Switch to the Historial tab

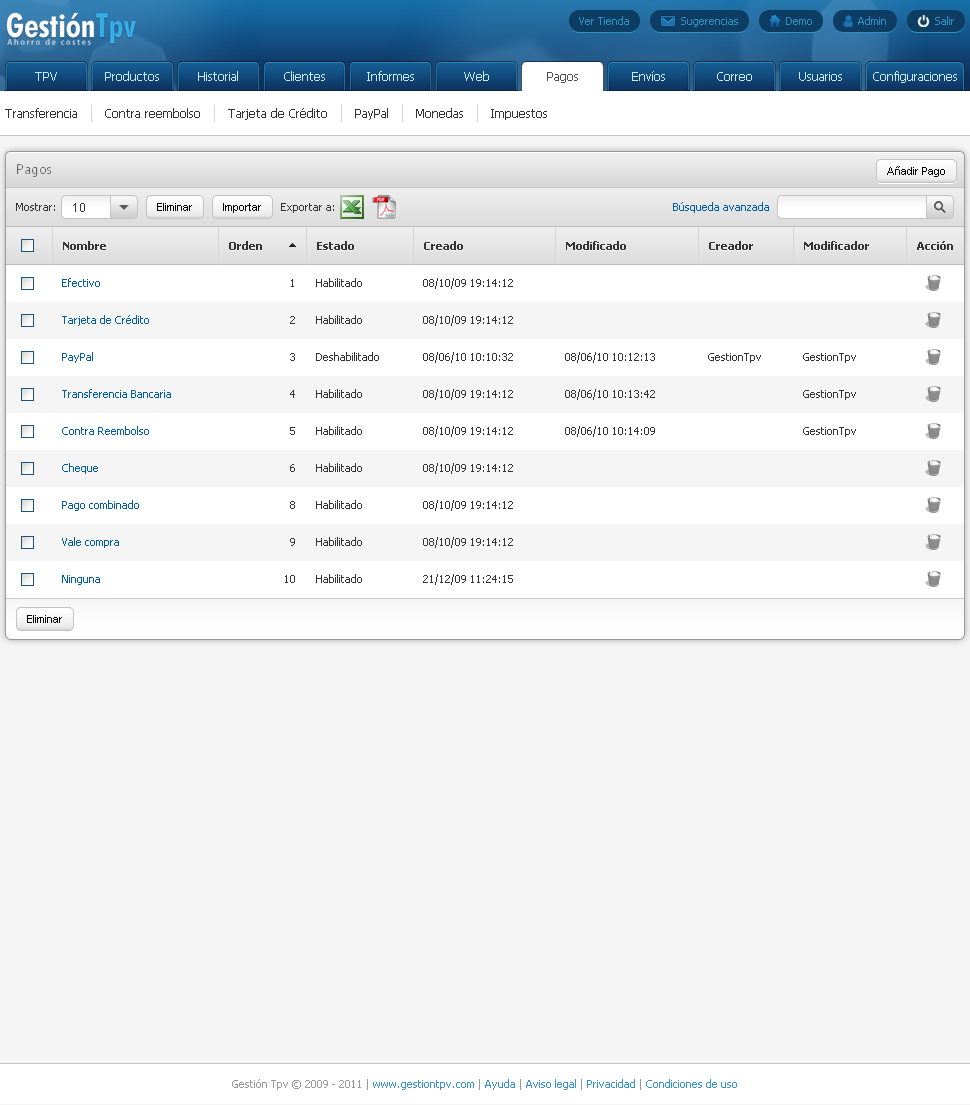coord(218,76)
